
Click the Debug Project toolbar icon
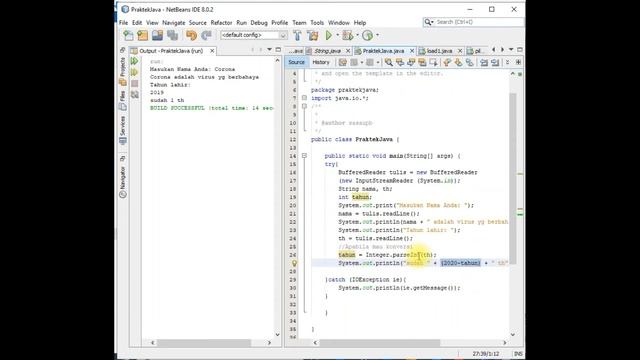tap(348, 36)
